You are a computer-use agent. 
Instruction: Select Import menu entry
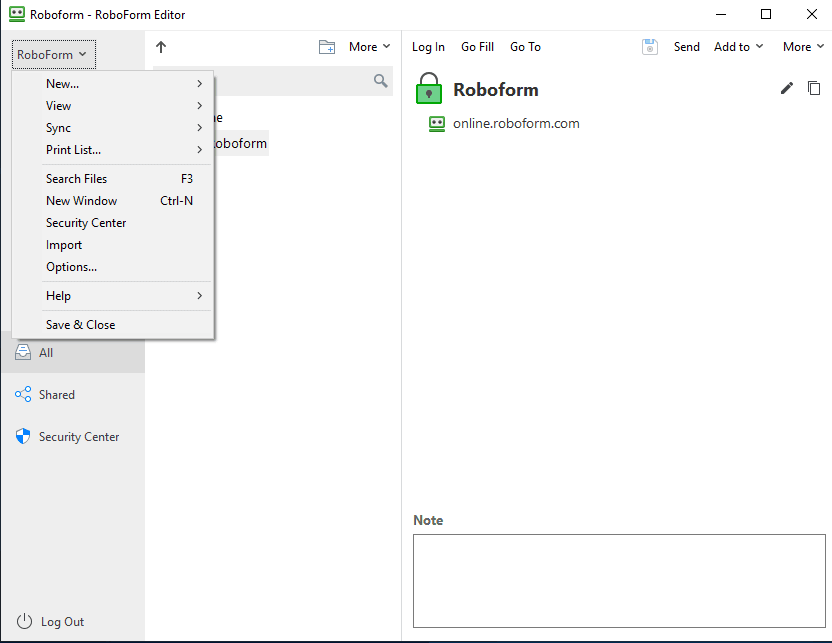(x=64, y=245)
